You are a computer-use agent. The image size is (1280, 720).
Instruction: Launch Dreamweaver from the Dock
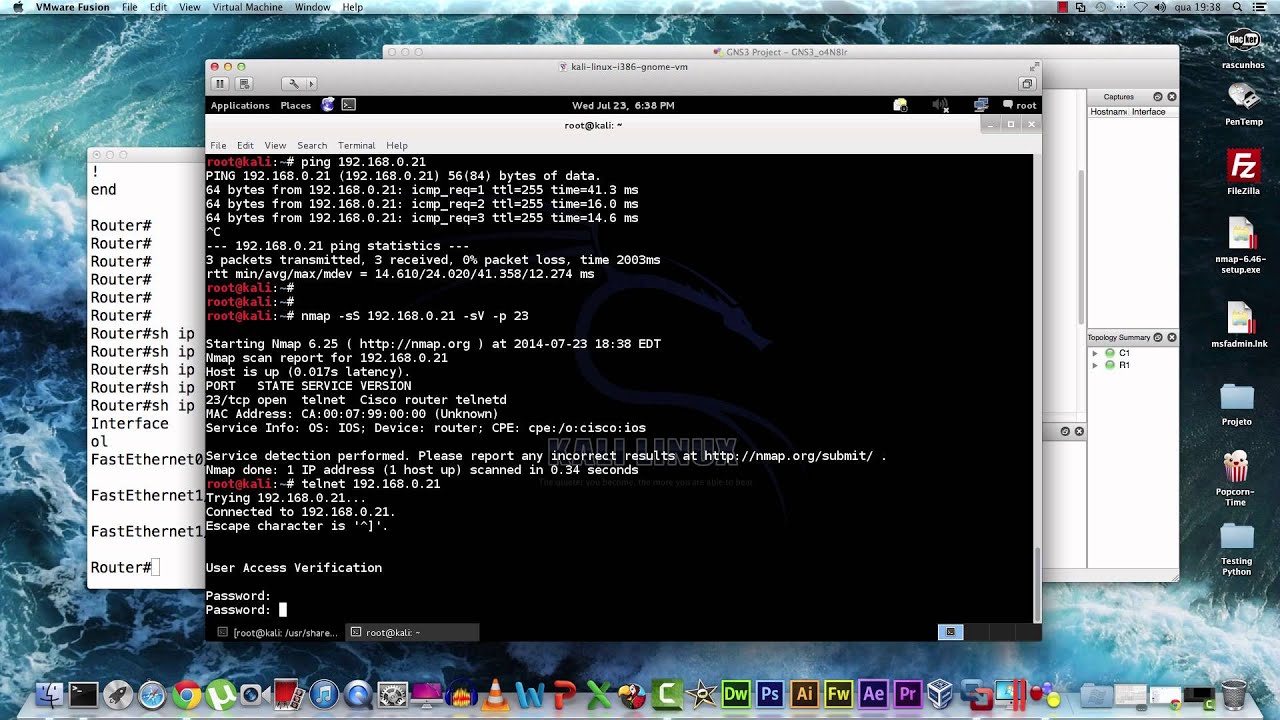[x=736, y=694]
